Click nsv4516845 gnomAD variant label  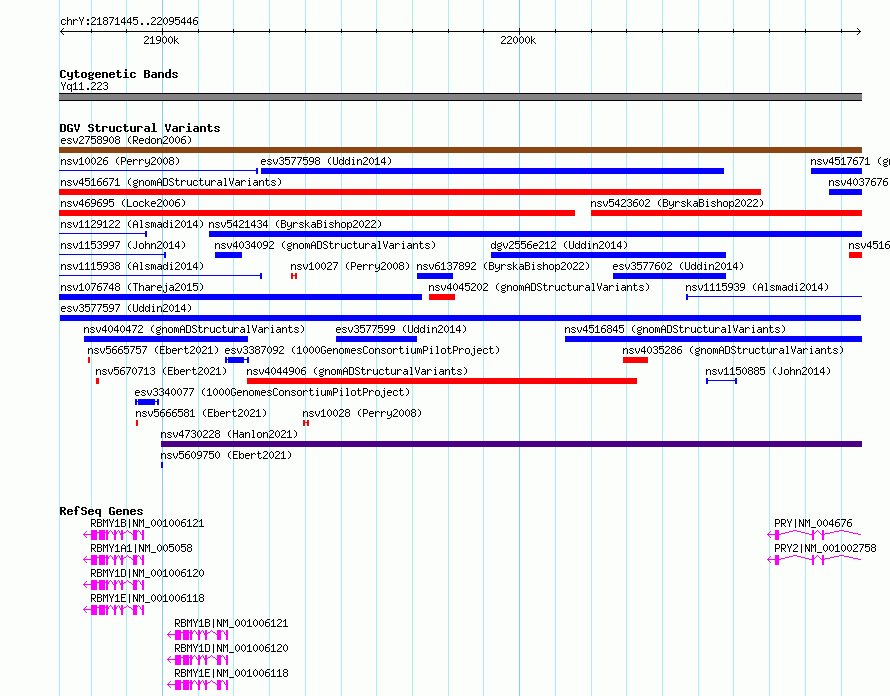tap(675, 329)
